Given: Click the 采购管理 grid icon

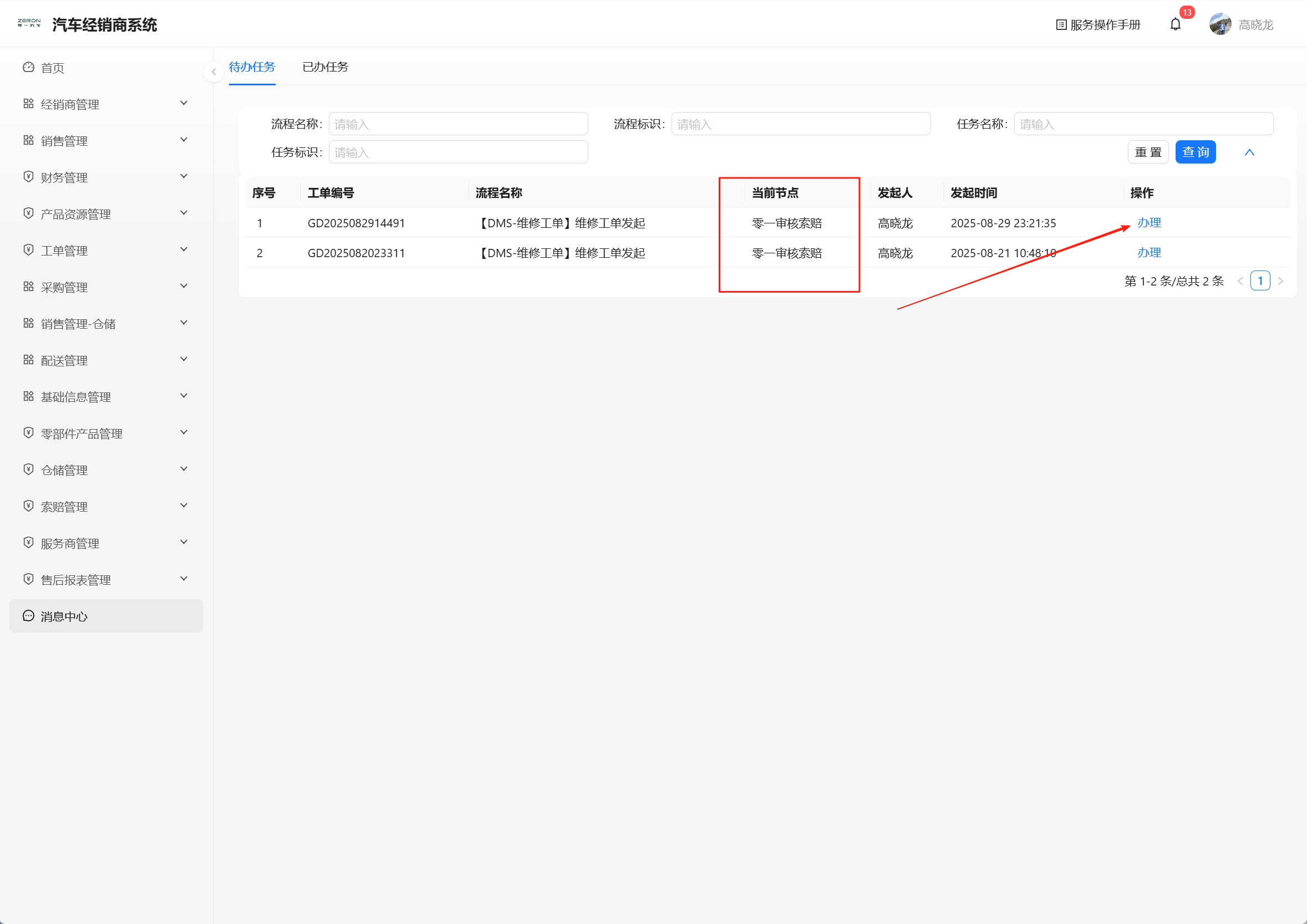Looking at the screenshot, I should [28, 287].
